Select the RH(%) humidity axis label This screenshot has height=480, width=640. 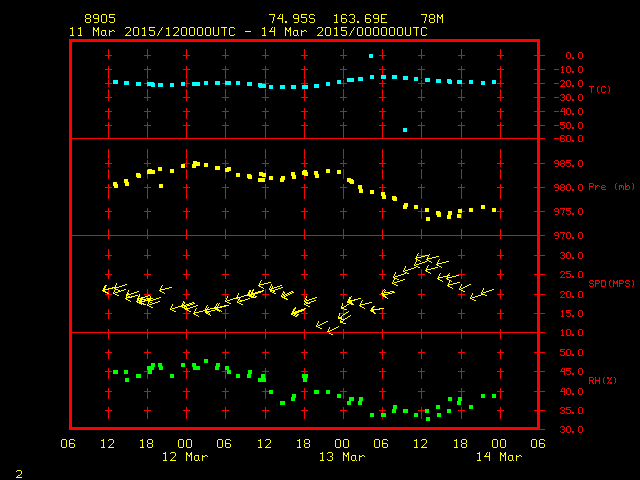pyautogui.click(x=601, y=381)
